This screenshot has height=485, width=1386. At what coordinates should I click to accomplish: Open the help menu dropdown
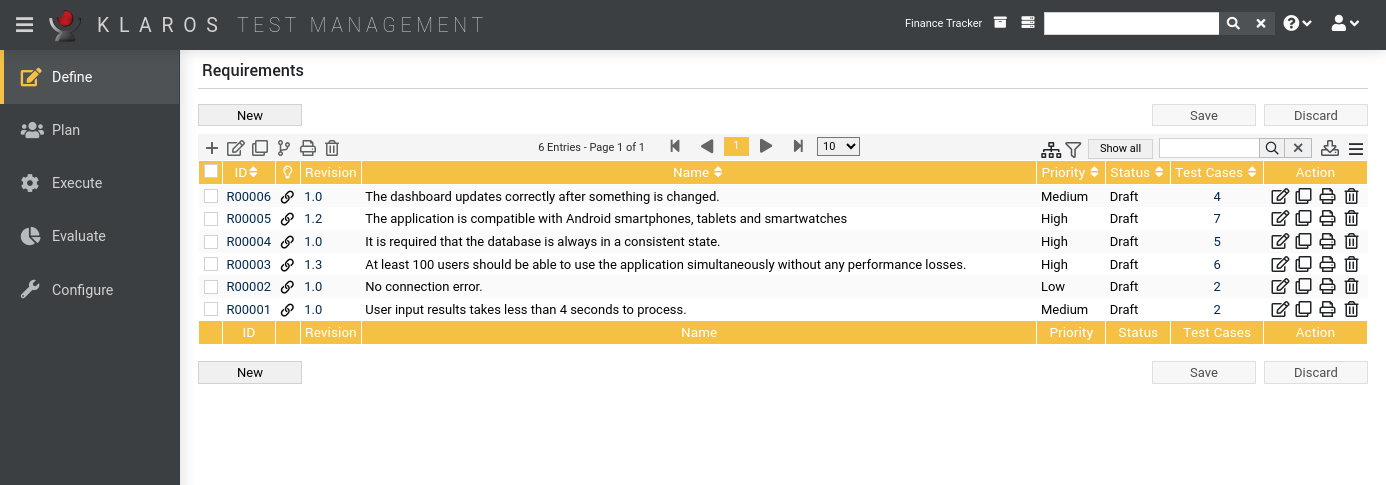pos(1297,24)
